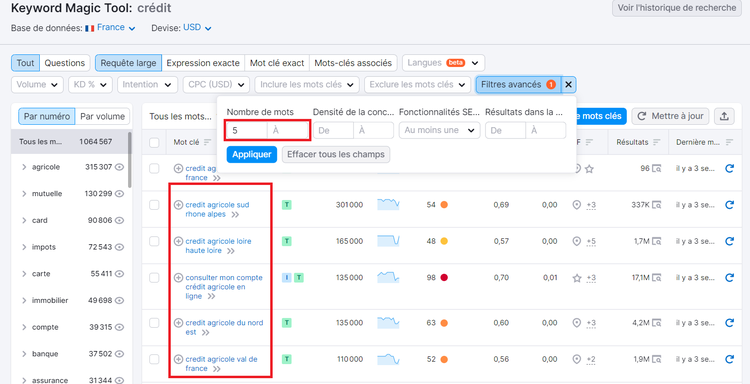Toggle eye icon for impots group
Viewport: 750px width, 384px height.
point(120,247)
